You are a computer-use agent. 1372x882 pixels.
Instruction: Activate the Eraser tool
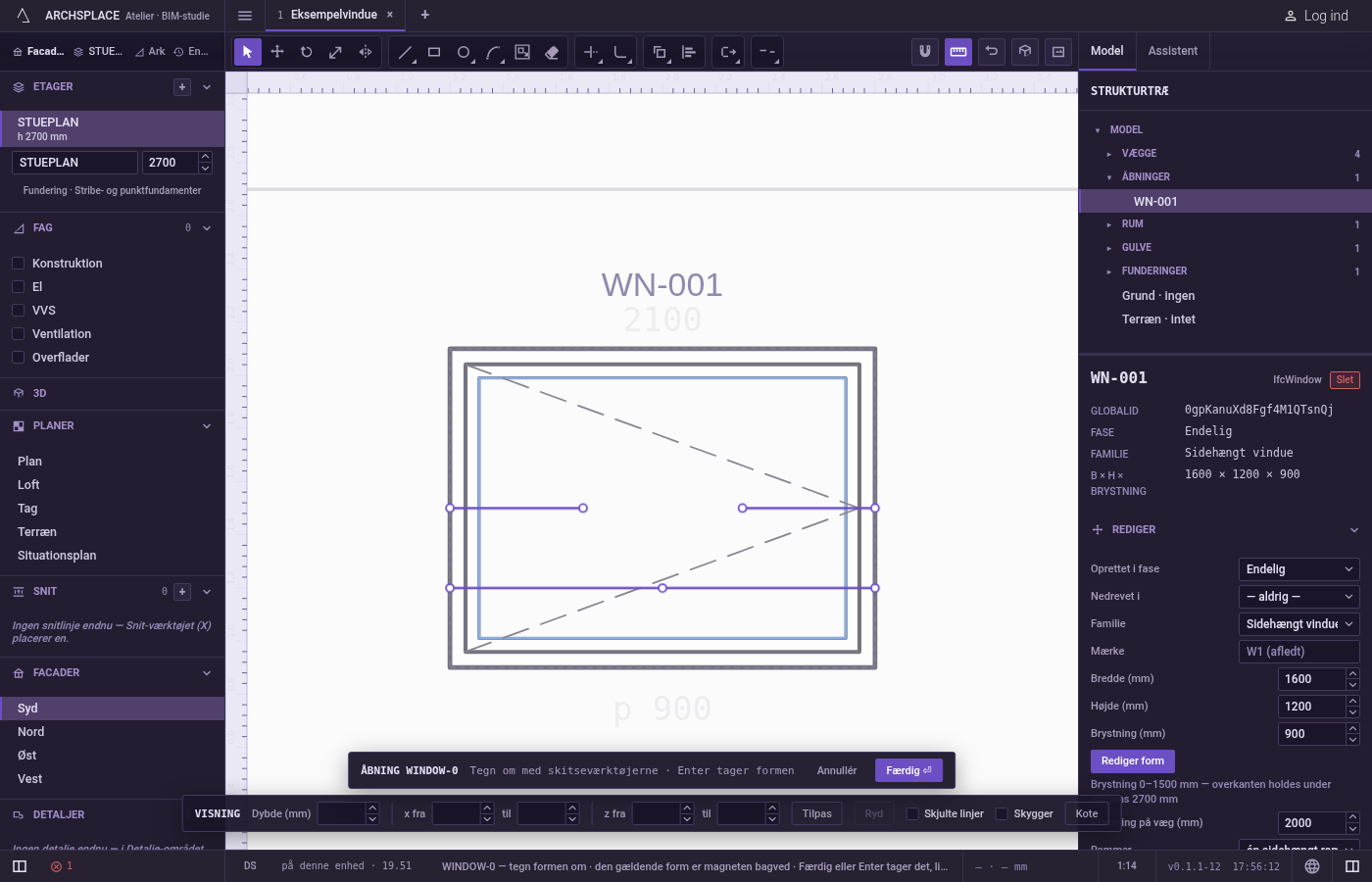[552, 52]
